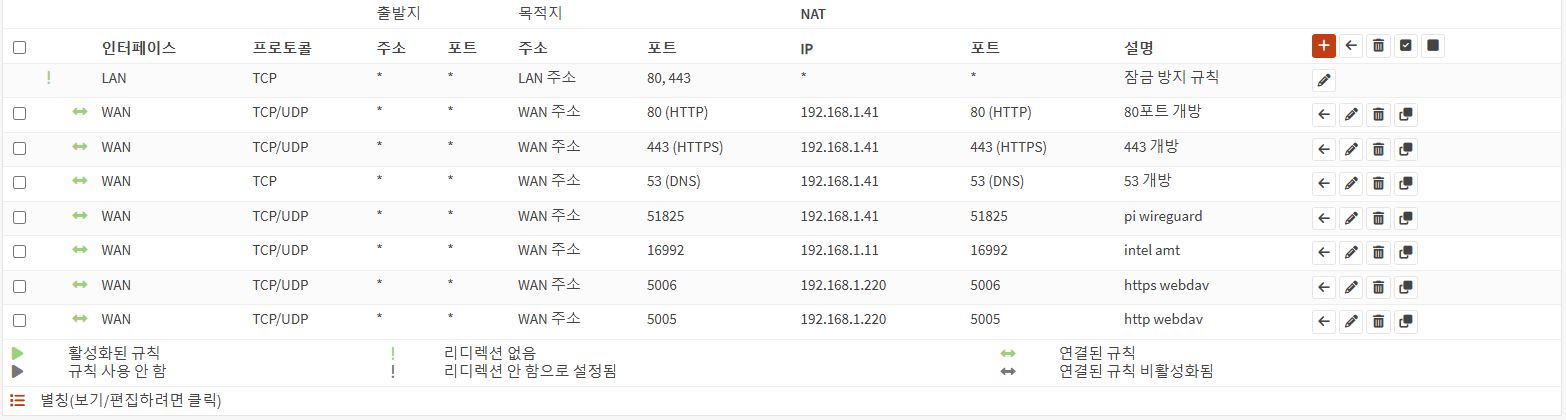Viewport: 1566px width, 420px height.
Task: Move selected rules before 53 개방 rule
Action: pyautogui.click(x=1324, y=184)
